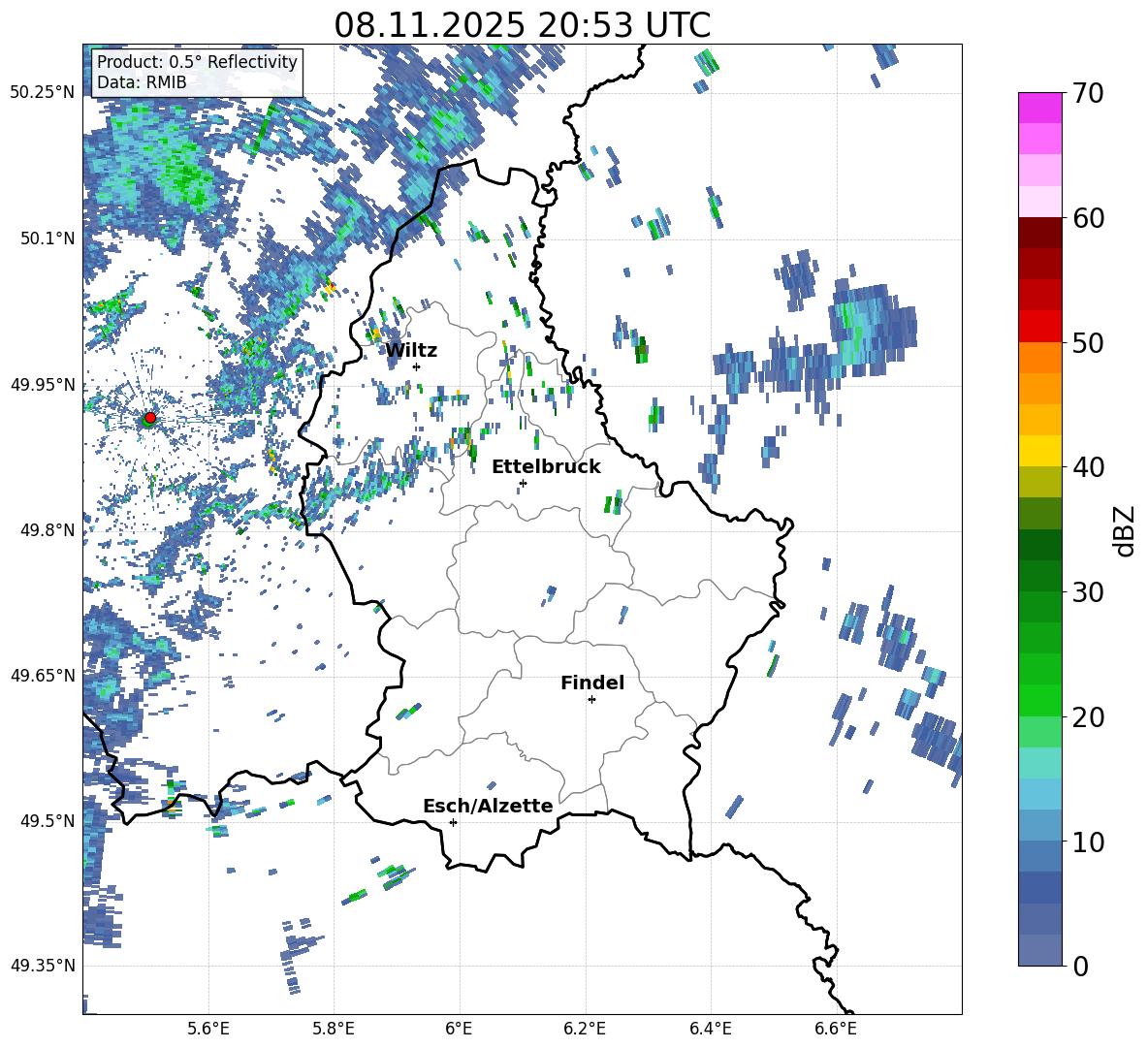Click the colorbar tick label 50

[1088, 342]
